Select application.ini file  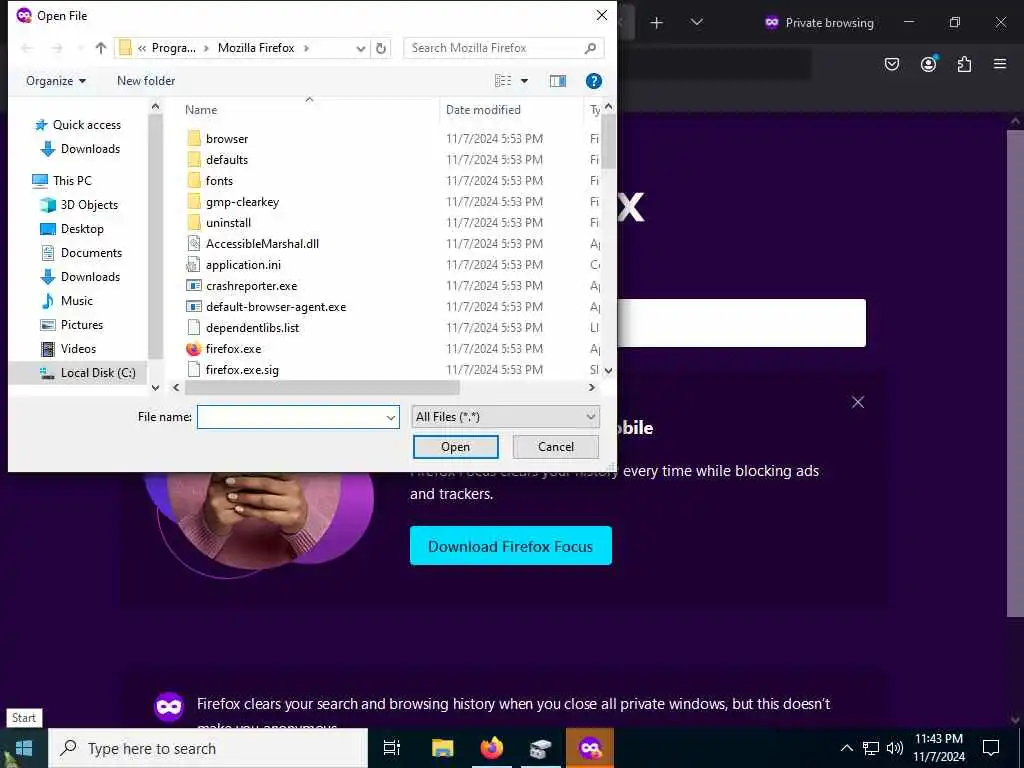[x=243, y=264]
